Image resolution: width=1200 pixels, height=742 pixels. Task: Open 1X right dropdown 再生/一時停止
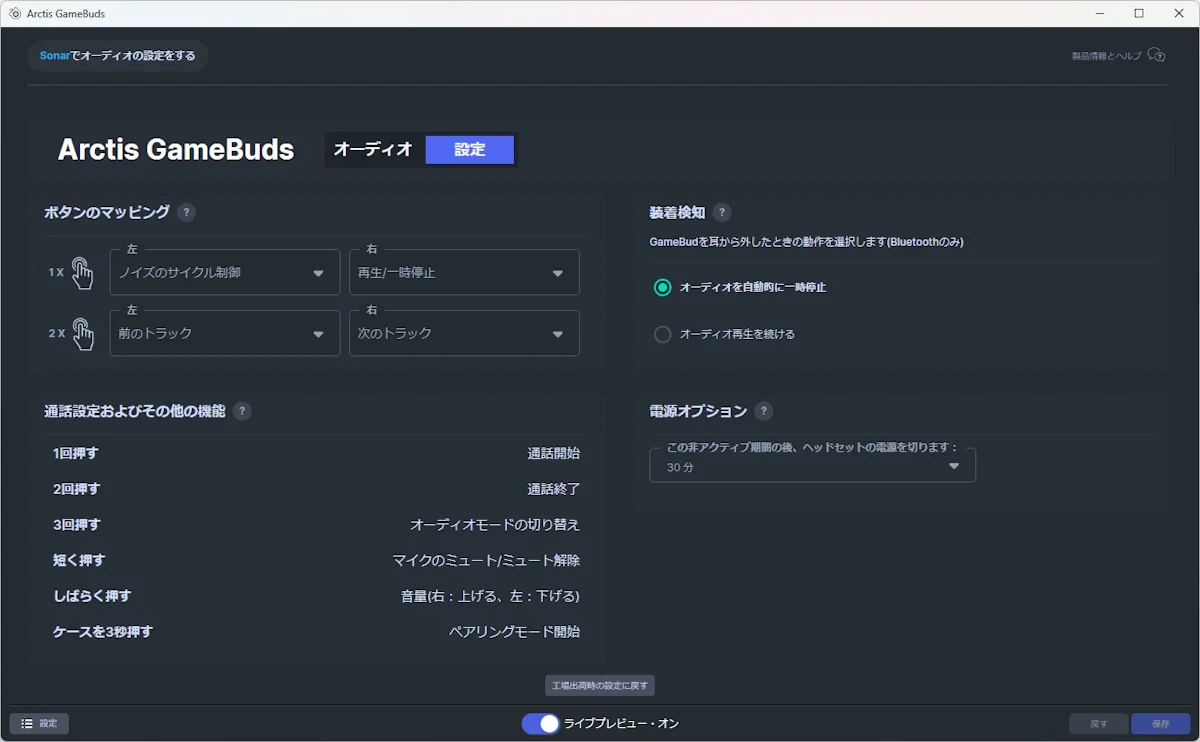pos(464,272)
